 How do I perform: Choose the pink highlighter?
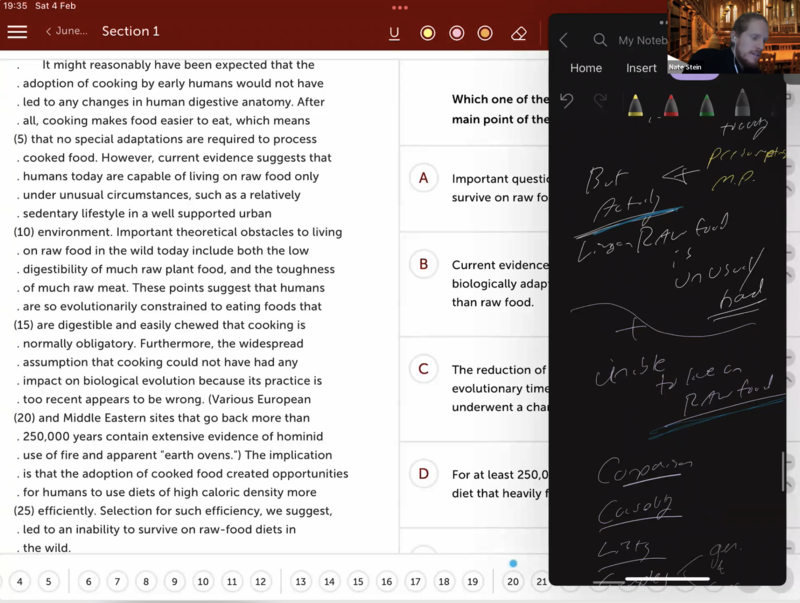[457, 33]
